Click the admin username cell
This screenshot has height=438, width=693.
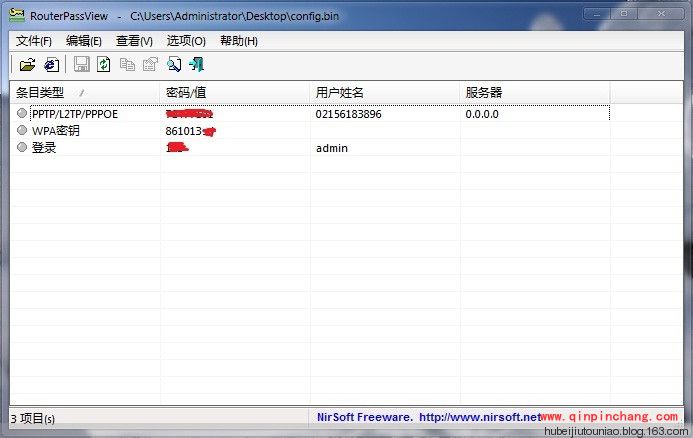(x=331, y=148)
